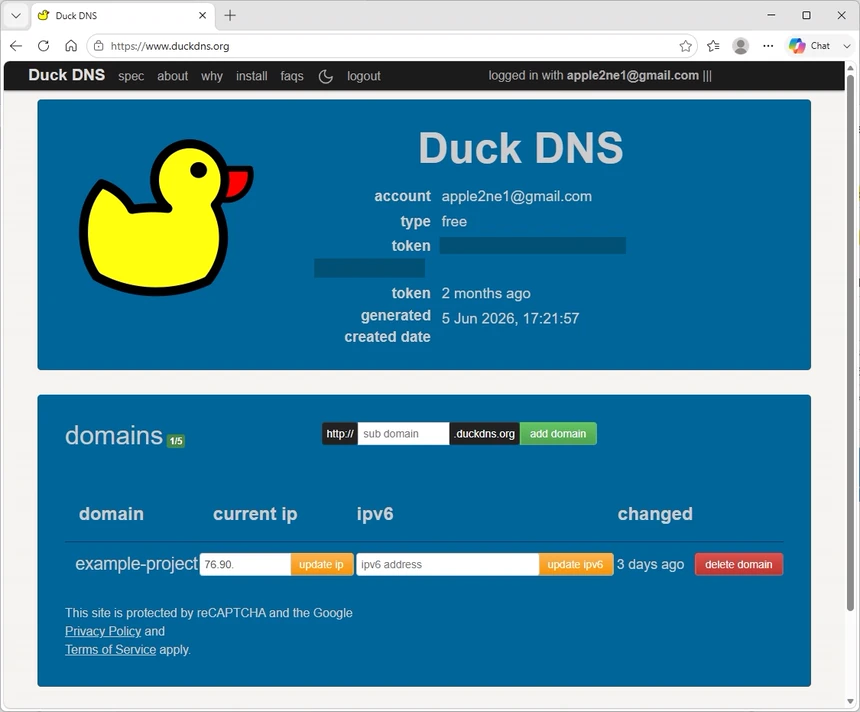The height and width of the screenshot is (712, 860).
Task: Click the Duck DNS brand link
Action: pos(66,75)
